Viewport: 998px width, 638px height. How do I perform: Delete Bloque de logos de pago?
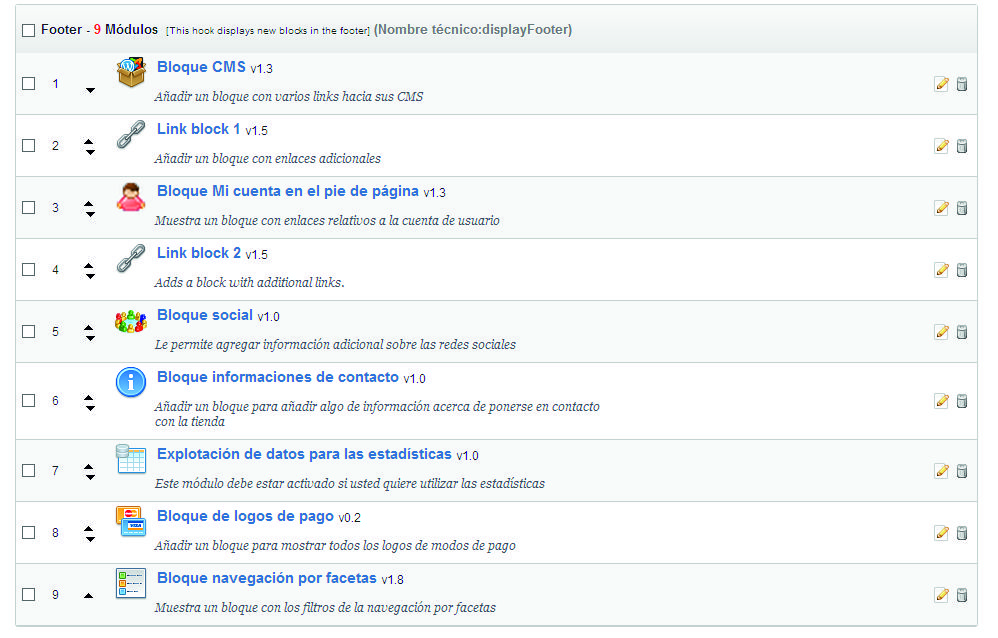[x=962, y=532]
